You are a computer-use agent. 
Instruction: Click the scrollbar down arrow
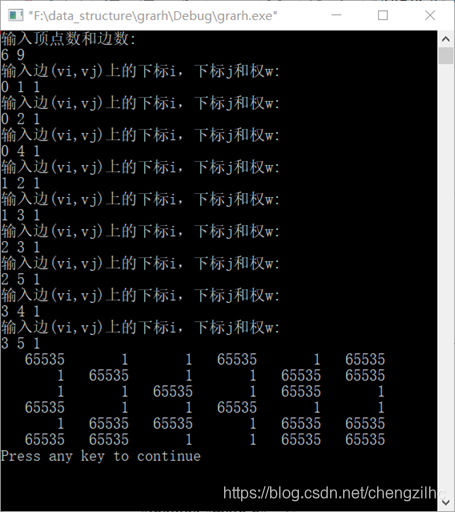446,502
